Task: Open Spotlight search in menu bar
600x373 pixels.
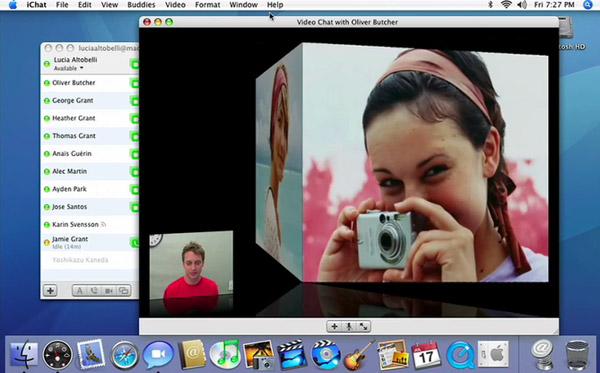Action: [588, 5]
